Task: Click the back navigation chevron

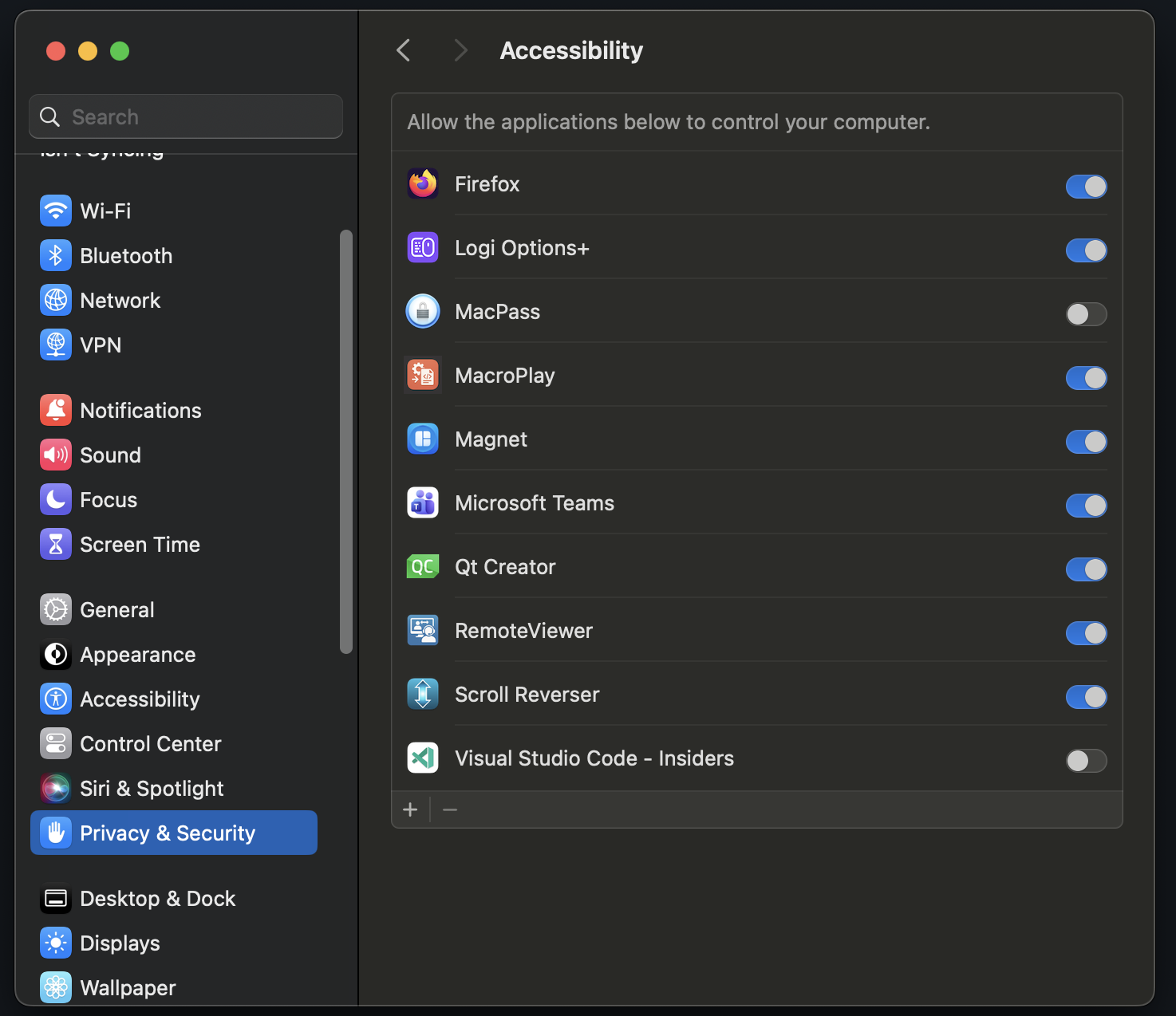Action: 403,49
